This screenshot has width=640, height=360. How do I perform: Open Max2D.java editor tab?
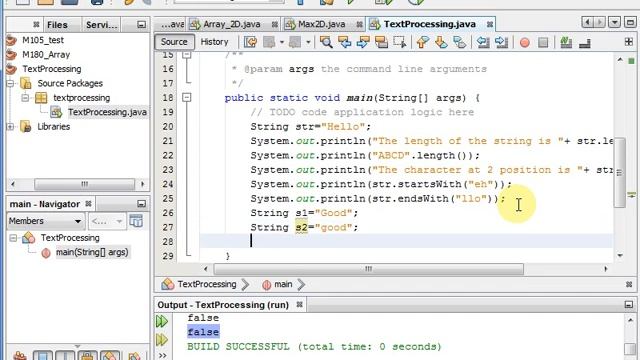click(321, 24)
